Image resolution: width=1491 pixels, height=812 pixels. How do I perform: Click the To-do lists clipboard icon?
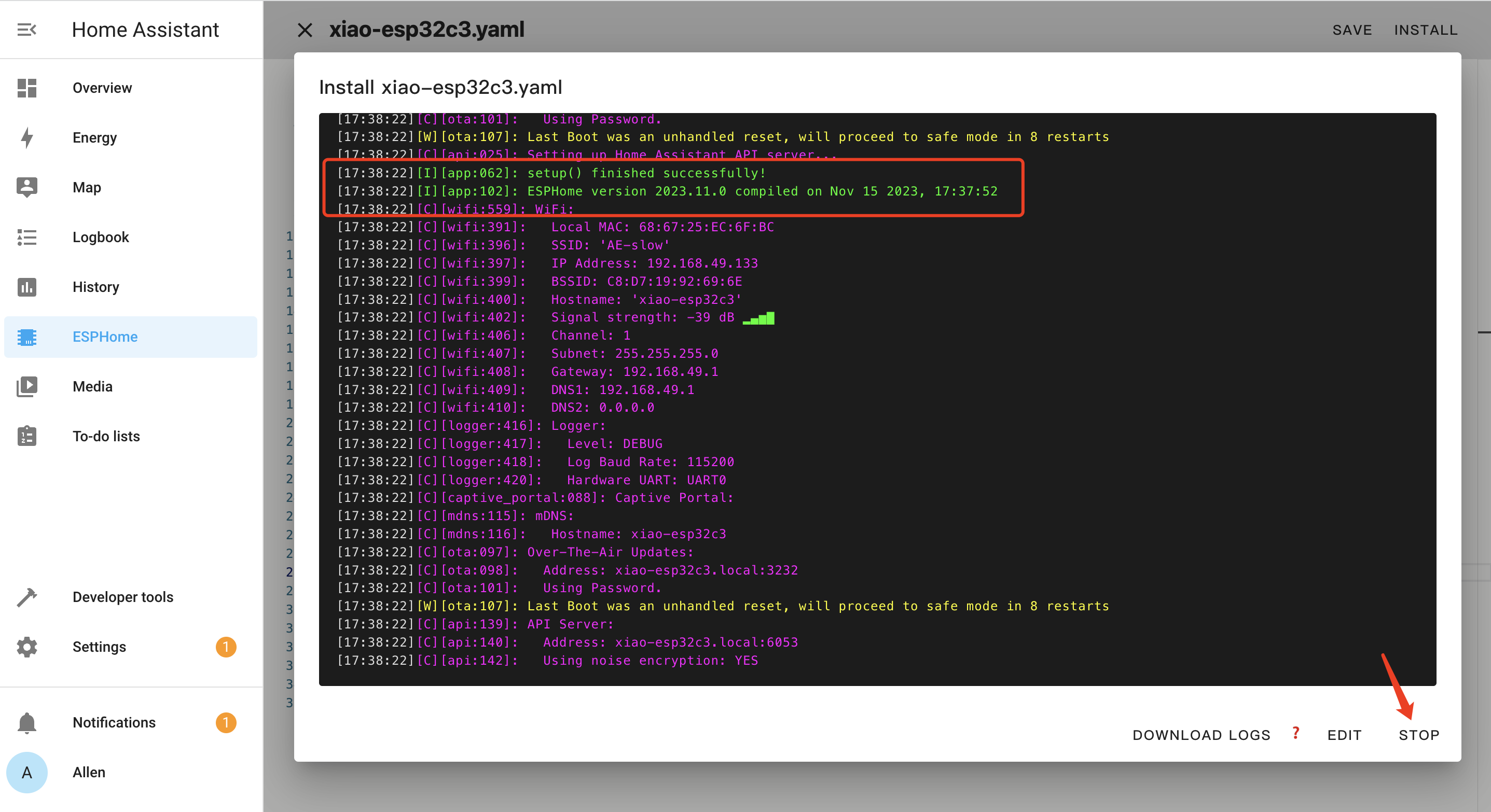(x=26, y=436)
